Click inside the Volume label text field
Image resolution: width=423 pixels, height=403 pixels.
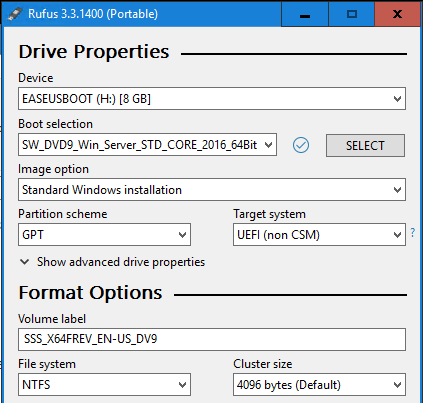click(212, 339)
